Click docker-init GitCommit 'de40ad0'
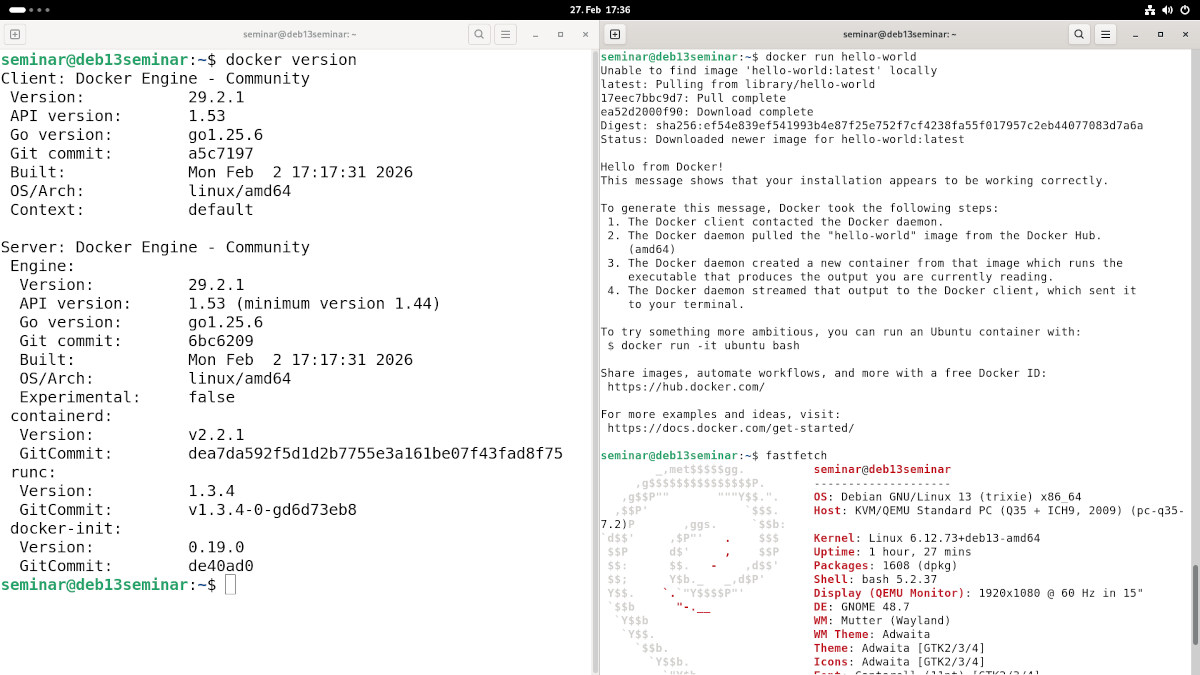This screenshot has height=675, width=1200. (x=221, y=566)
